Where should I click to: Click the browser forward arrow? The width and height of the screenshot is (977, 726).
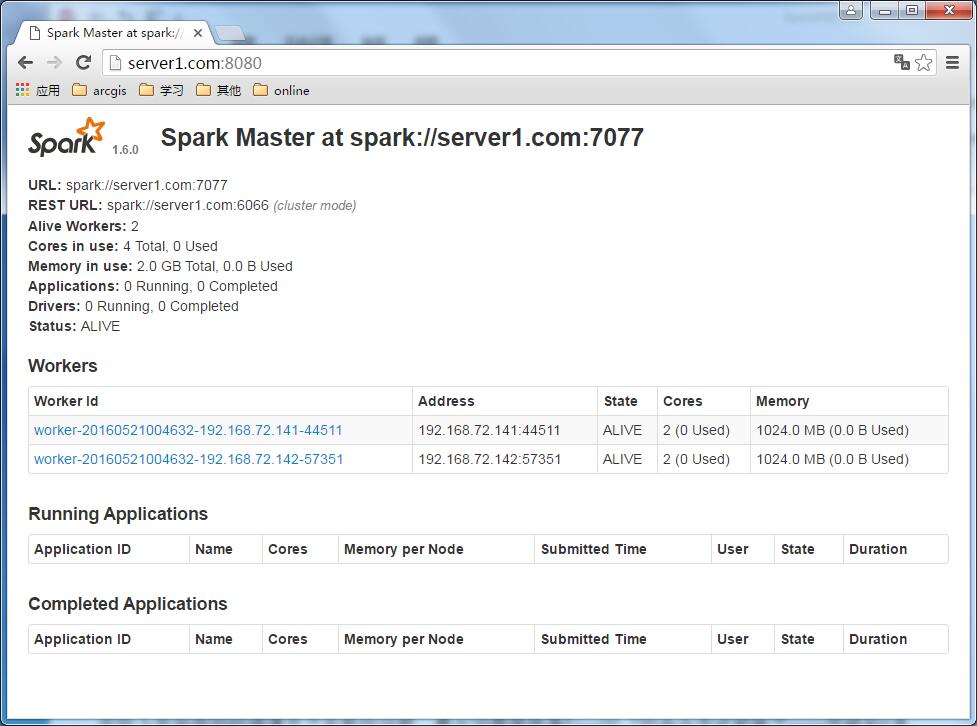point(54,62)
